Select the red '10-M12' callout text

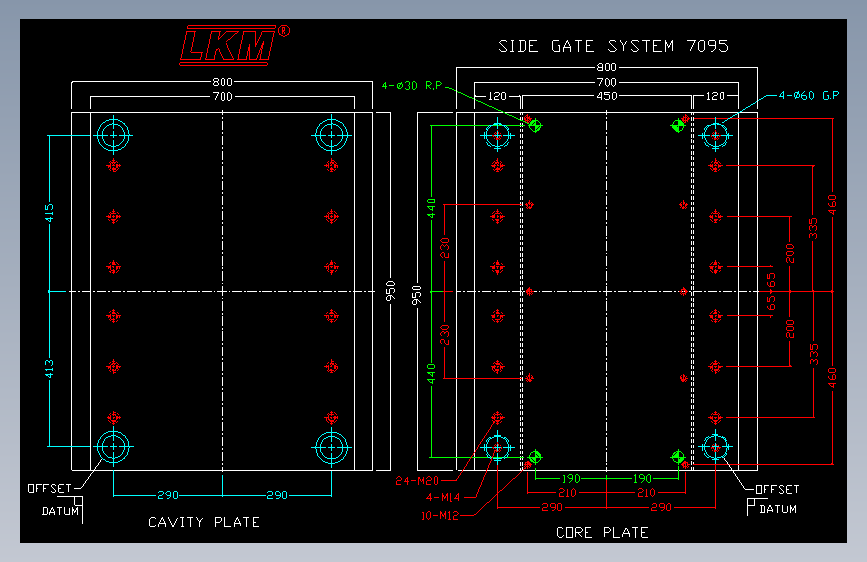(x=440, y=516)
